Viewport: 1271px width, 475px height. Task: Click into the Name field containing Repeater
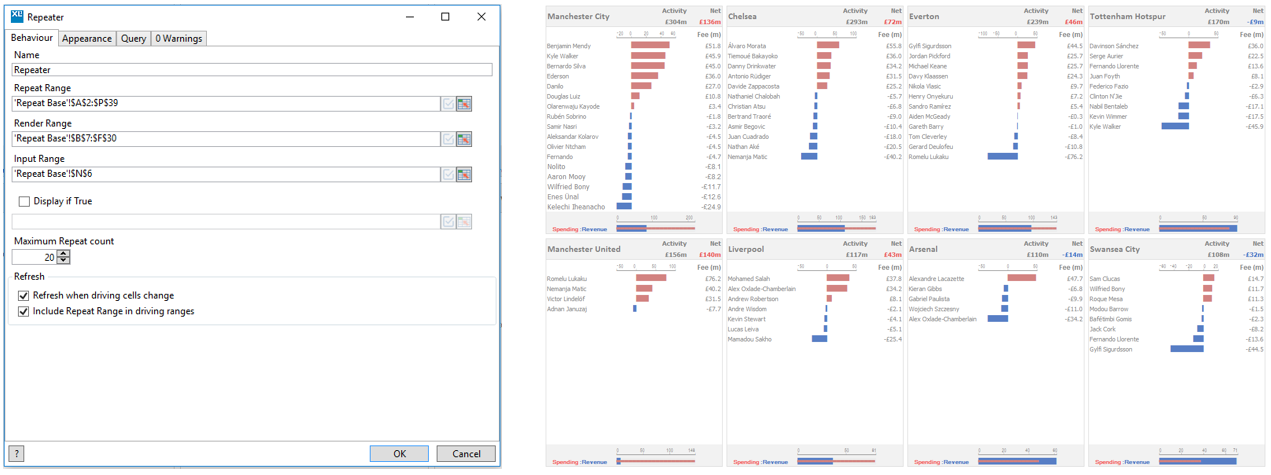point(252,70)
